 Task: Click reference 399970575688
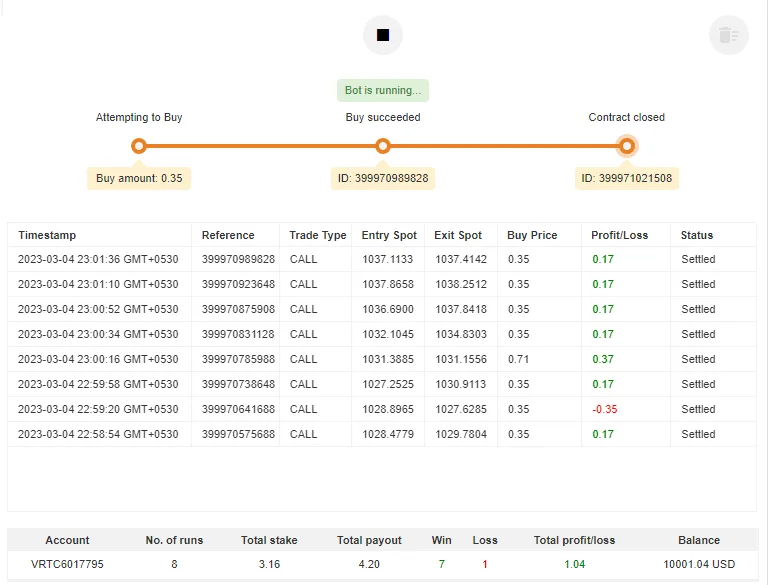click(238, 434)
